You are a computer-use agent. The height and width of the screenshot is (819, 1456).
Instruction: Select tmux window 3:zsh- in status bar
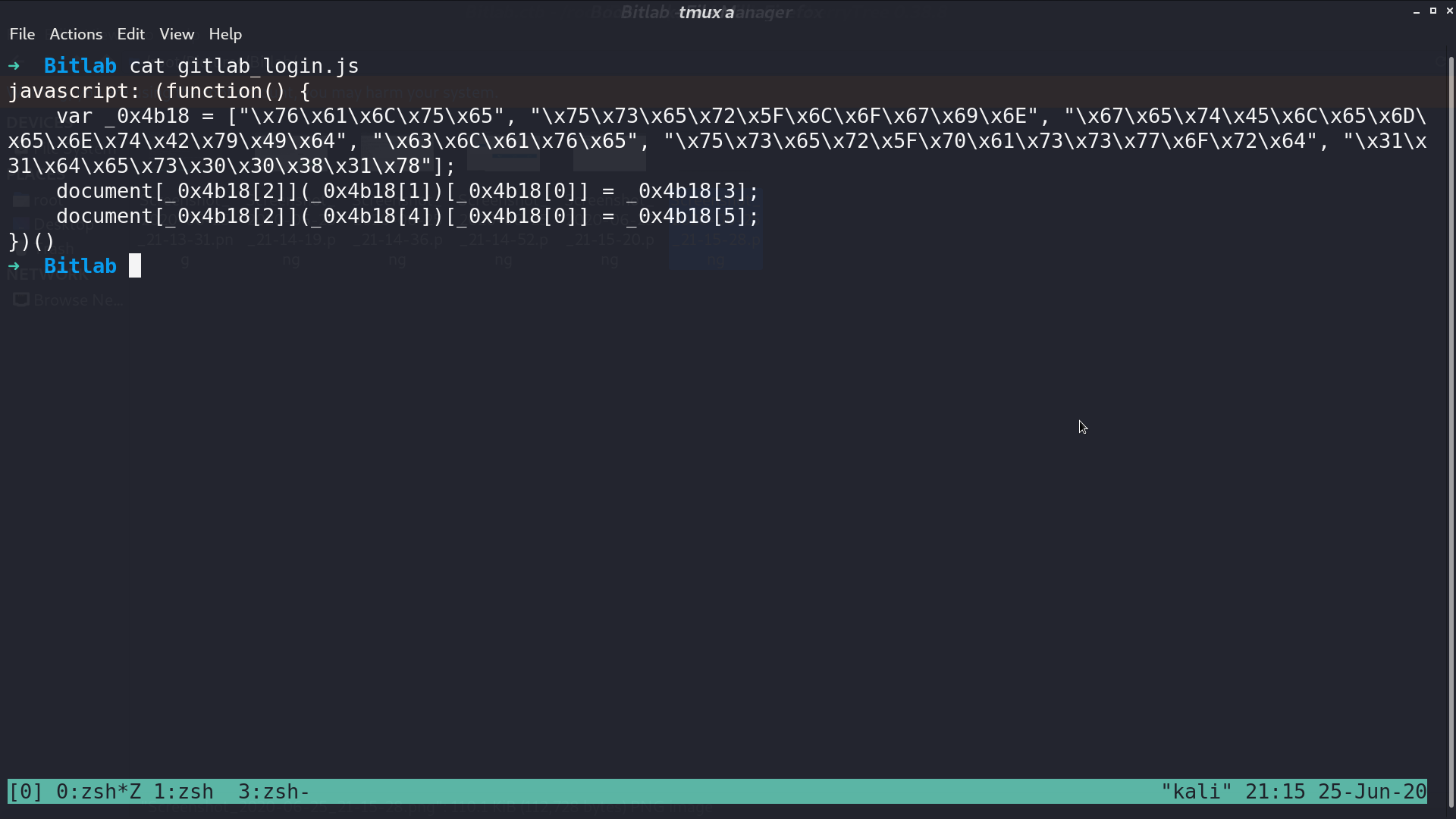(x=274, y=792)
